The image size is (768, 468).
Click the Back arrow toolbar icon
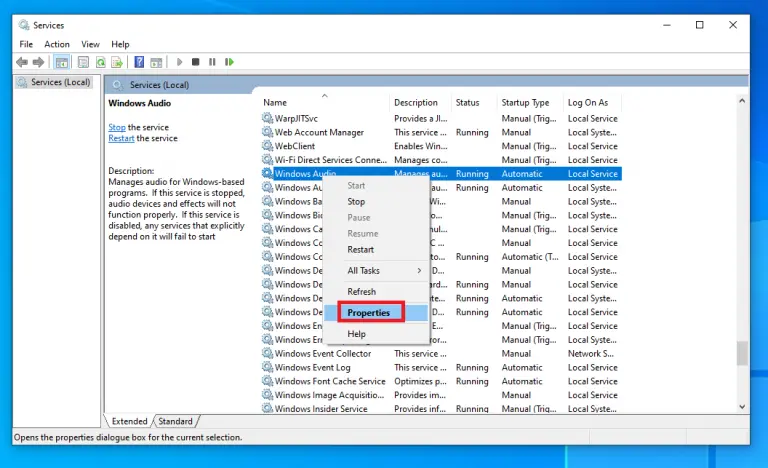[22, 62]
